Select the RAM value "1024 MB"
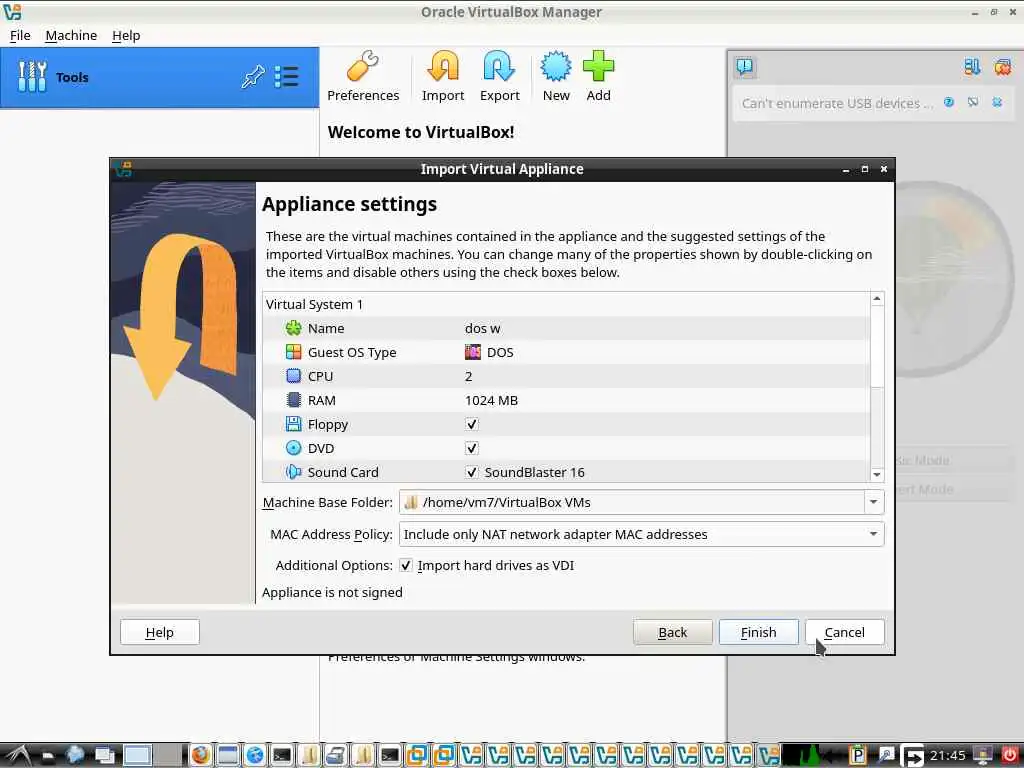The height and width of the screenshot is (768, 1024). tap(491, 400)
